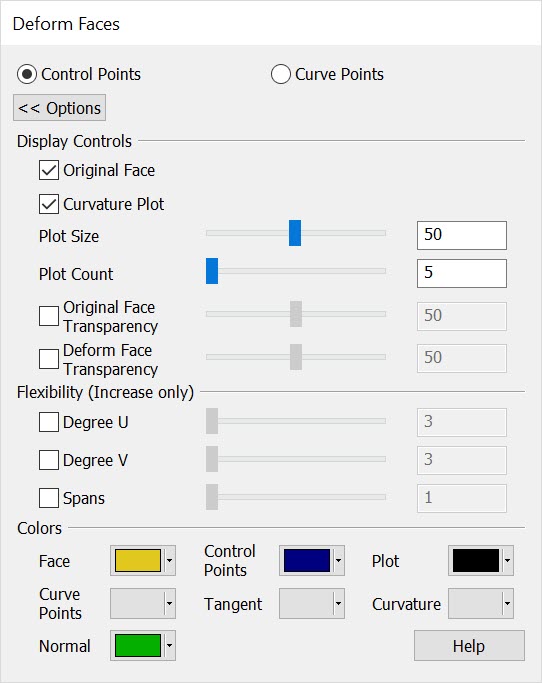Click the Deform Face Transparency value field

[x=462, y=358]
